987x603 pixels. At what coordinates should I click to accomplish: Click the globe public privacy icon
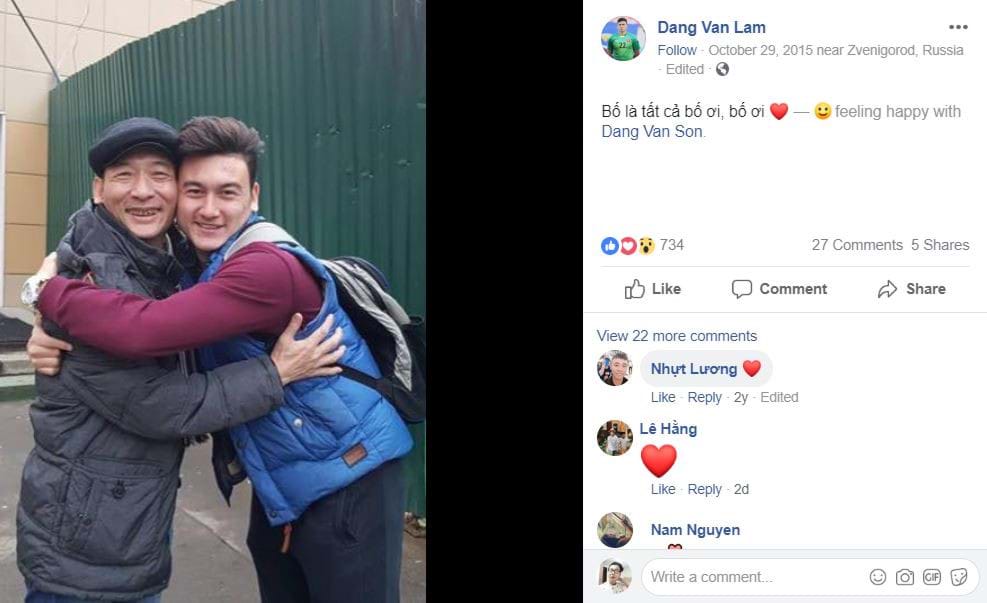722,69
